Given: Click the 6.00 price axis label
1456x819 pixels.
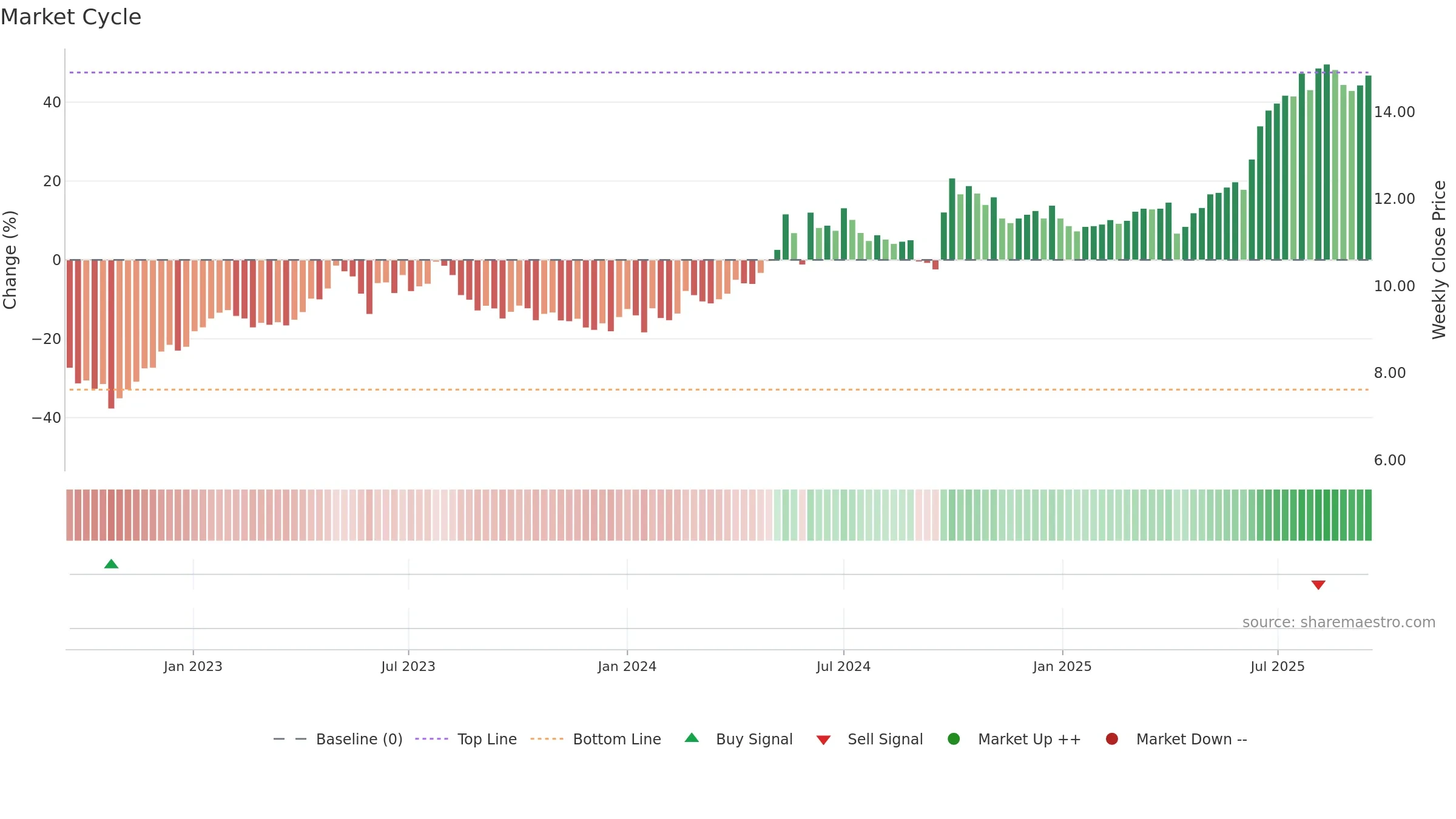Looking at the screenshot, I should (x=1390, y=460).
